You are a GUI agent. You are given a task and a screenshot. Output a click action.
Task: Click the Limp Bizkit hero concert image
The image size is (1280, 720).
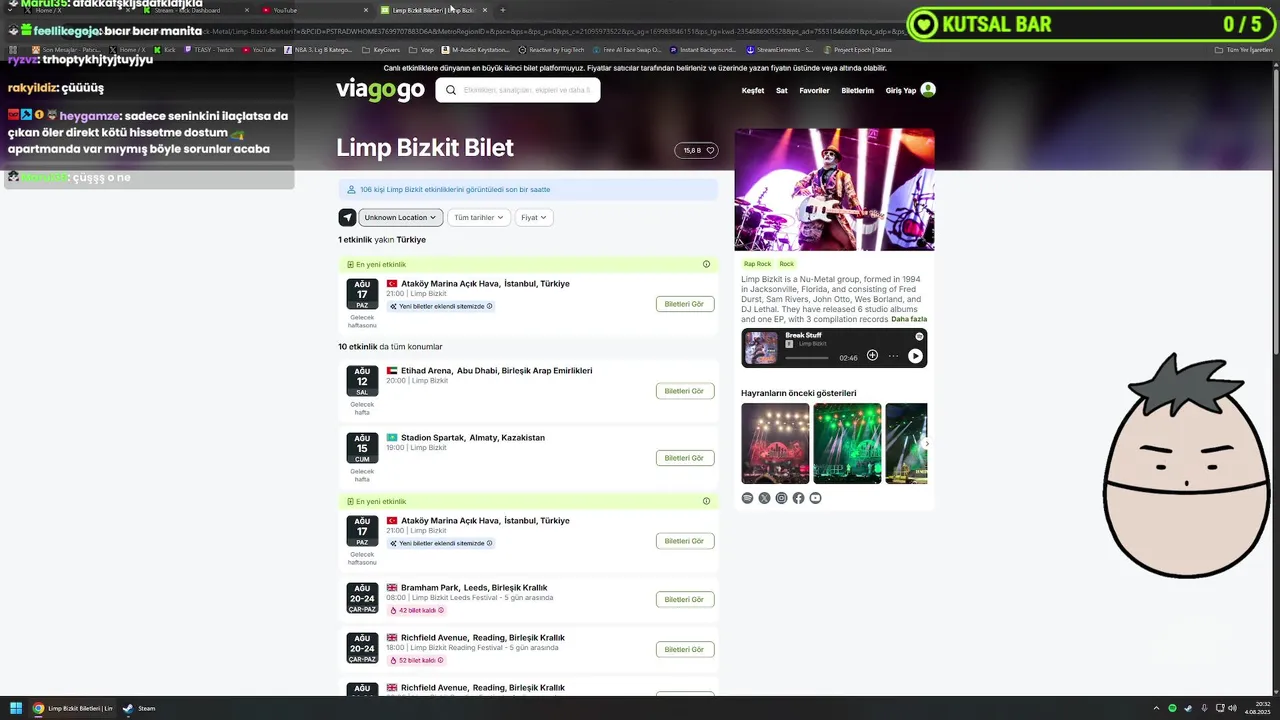pyautogui.click(x=834, y=189)
